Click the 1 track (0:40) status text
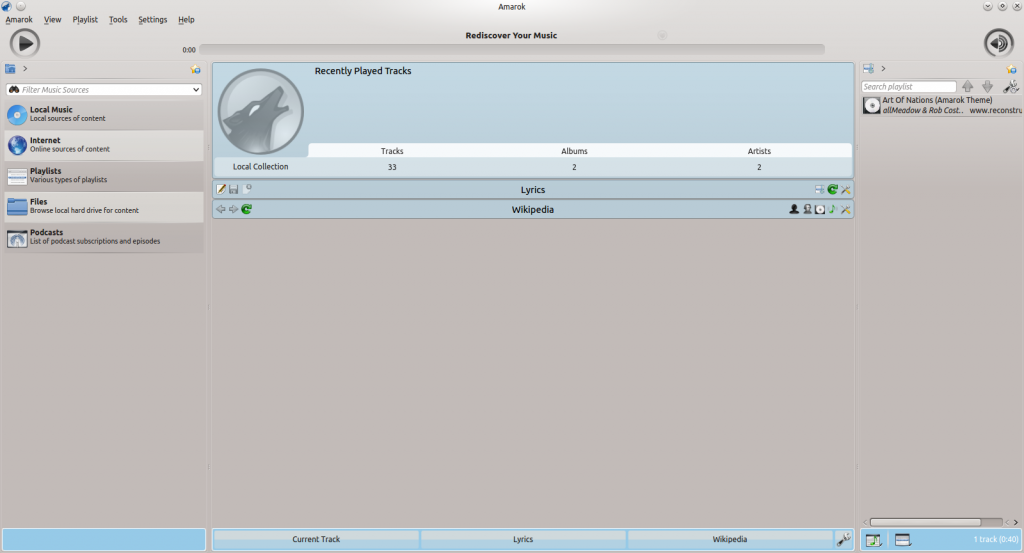 (996, 539)
